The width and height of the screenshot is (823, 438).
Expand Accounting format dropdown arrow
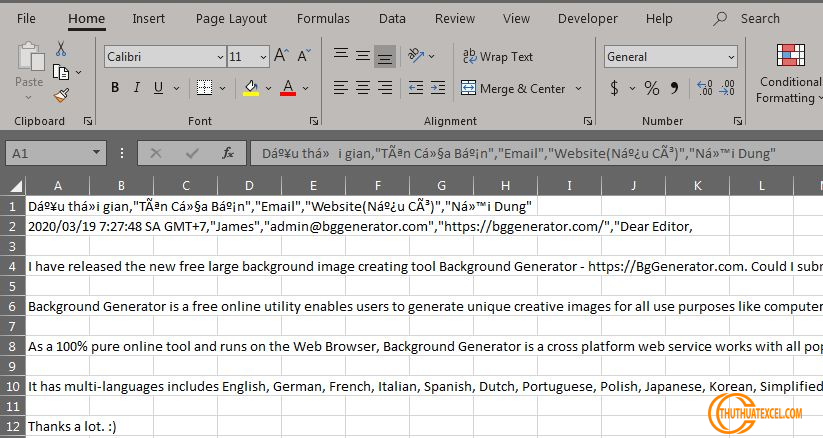click(632, 88)
